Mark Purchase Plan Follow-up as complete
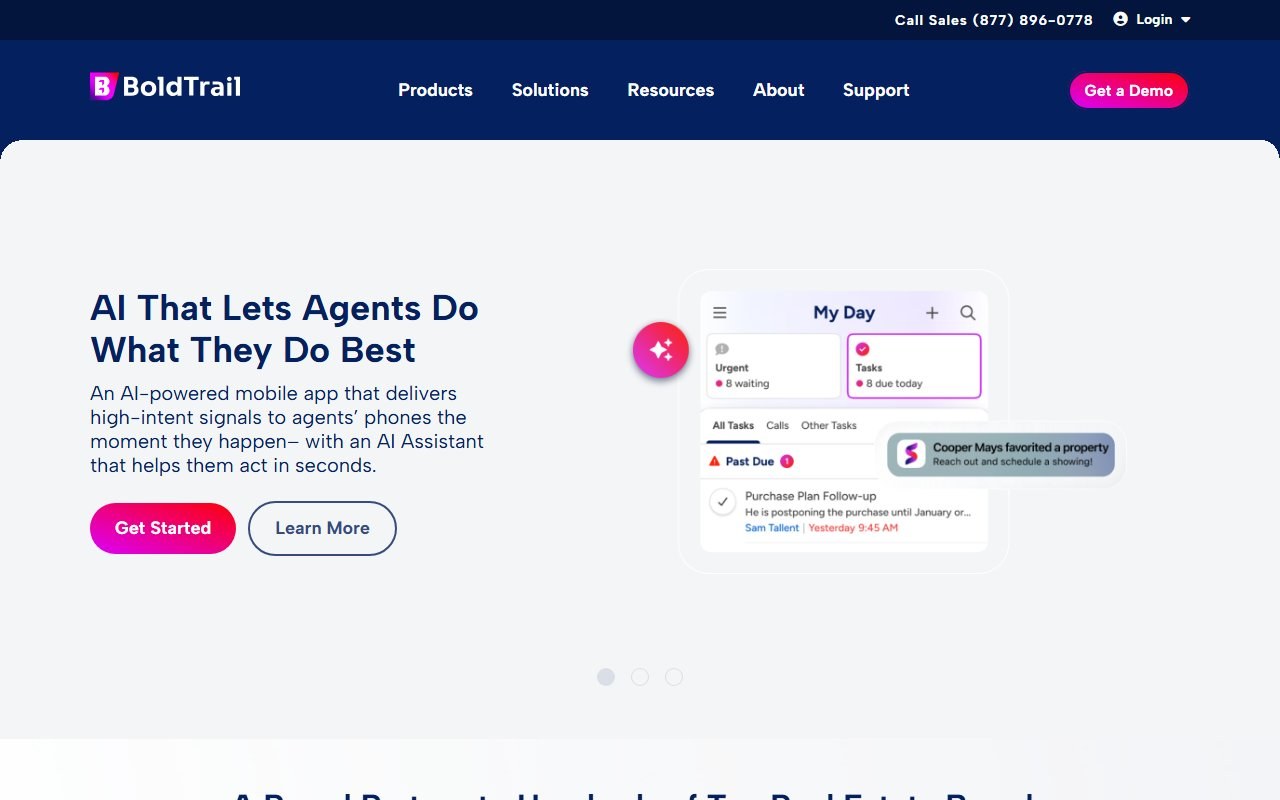The height and width of the screenshot is (800, 1280). tap(722, 499)
